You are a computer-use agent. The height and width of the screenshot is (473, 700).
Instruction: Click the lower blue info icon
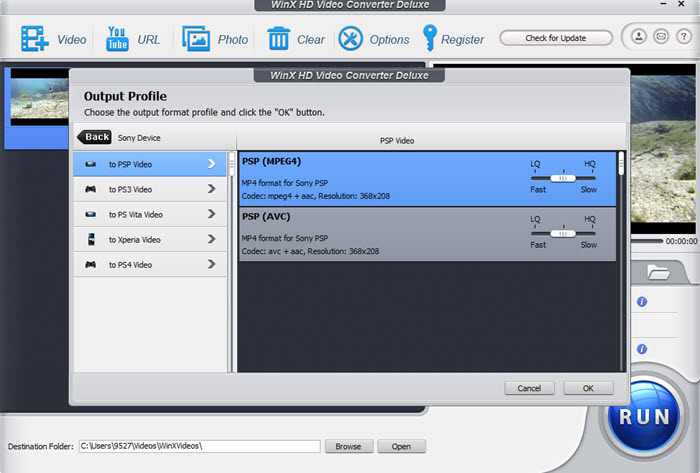tap(642, 349)
